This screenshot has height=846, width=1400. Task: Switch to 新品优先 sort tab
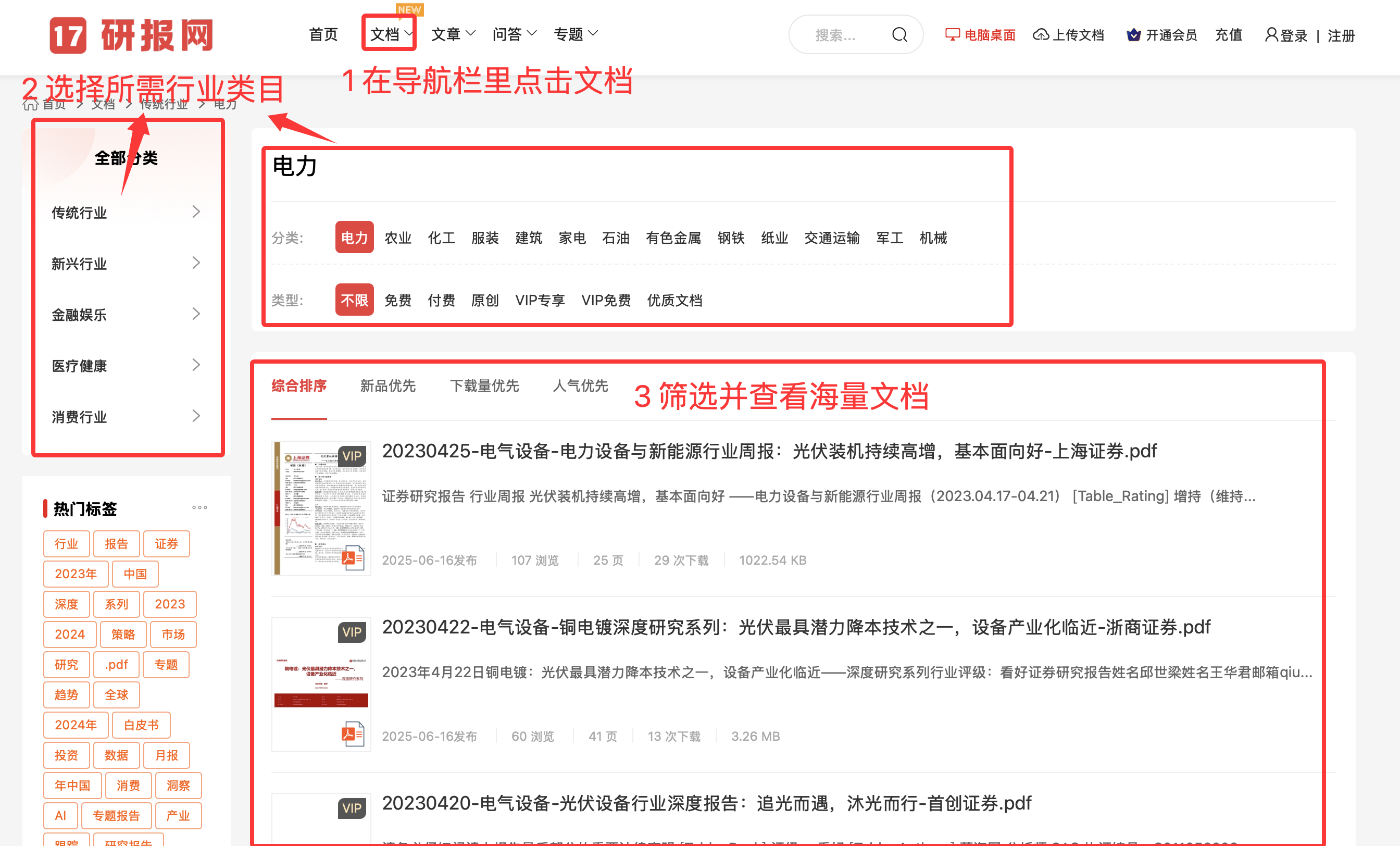388,386
